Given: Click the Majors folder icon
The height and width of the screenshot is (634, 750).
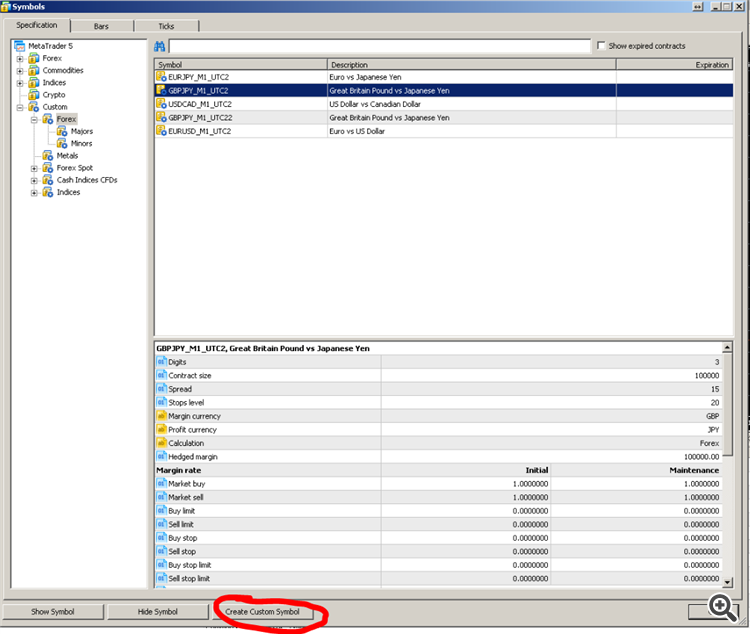Looking at the screenshot, I should [x=62, y=131].
